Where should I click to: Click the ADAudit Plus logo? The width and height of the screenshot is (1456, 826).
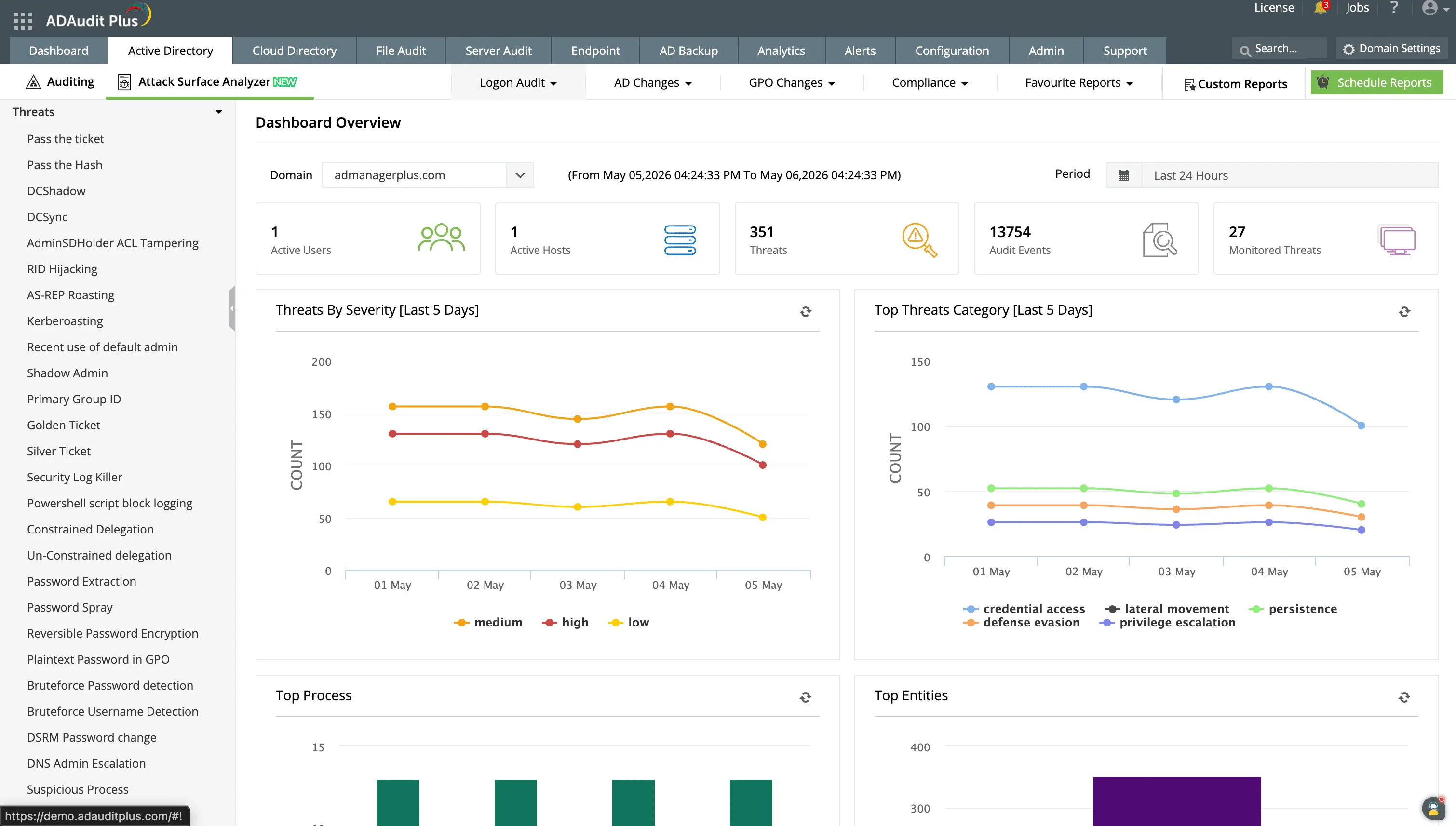click(x=98, y=17)
